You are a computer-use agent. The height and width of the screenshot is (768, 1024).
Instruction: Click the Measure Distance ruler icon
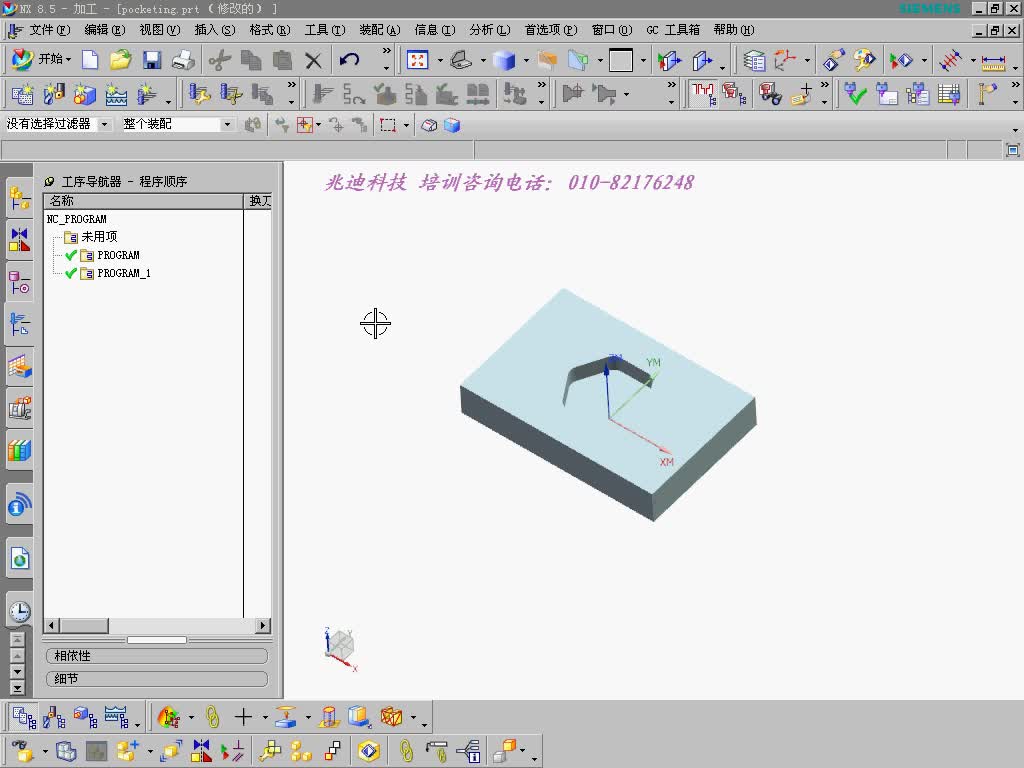[x=993, y=61]
